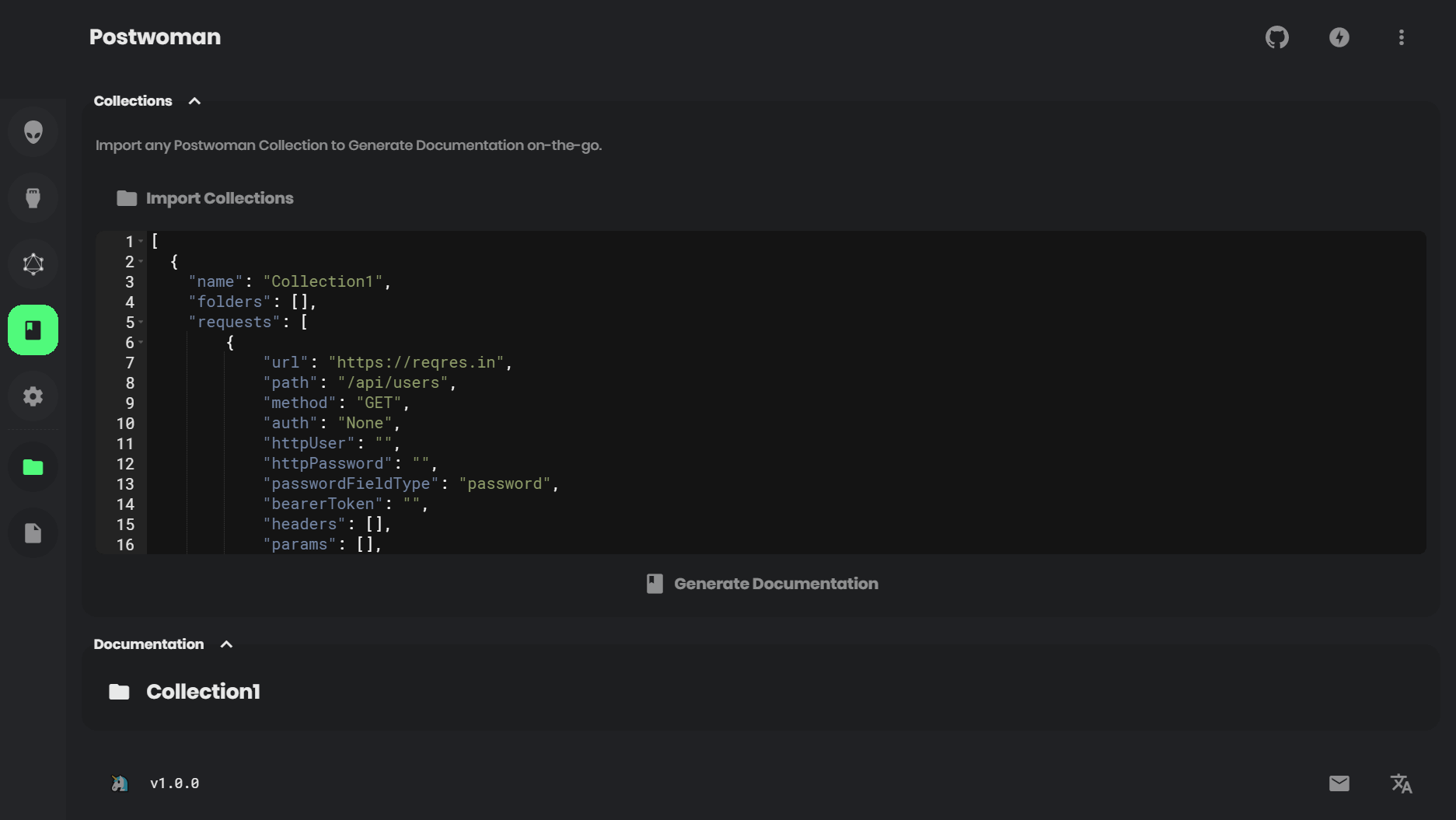Select the highlighted Documentation book sidebar icon
The width and height of the screenshot is (1456, 820).
(33, 330)
